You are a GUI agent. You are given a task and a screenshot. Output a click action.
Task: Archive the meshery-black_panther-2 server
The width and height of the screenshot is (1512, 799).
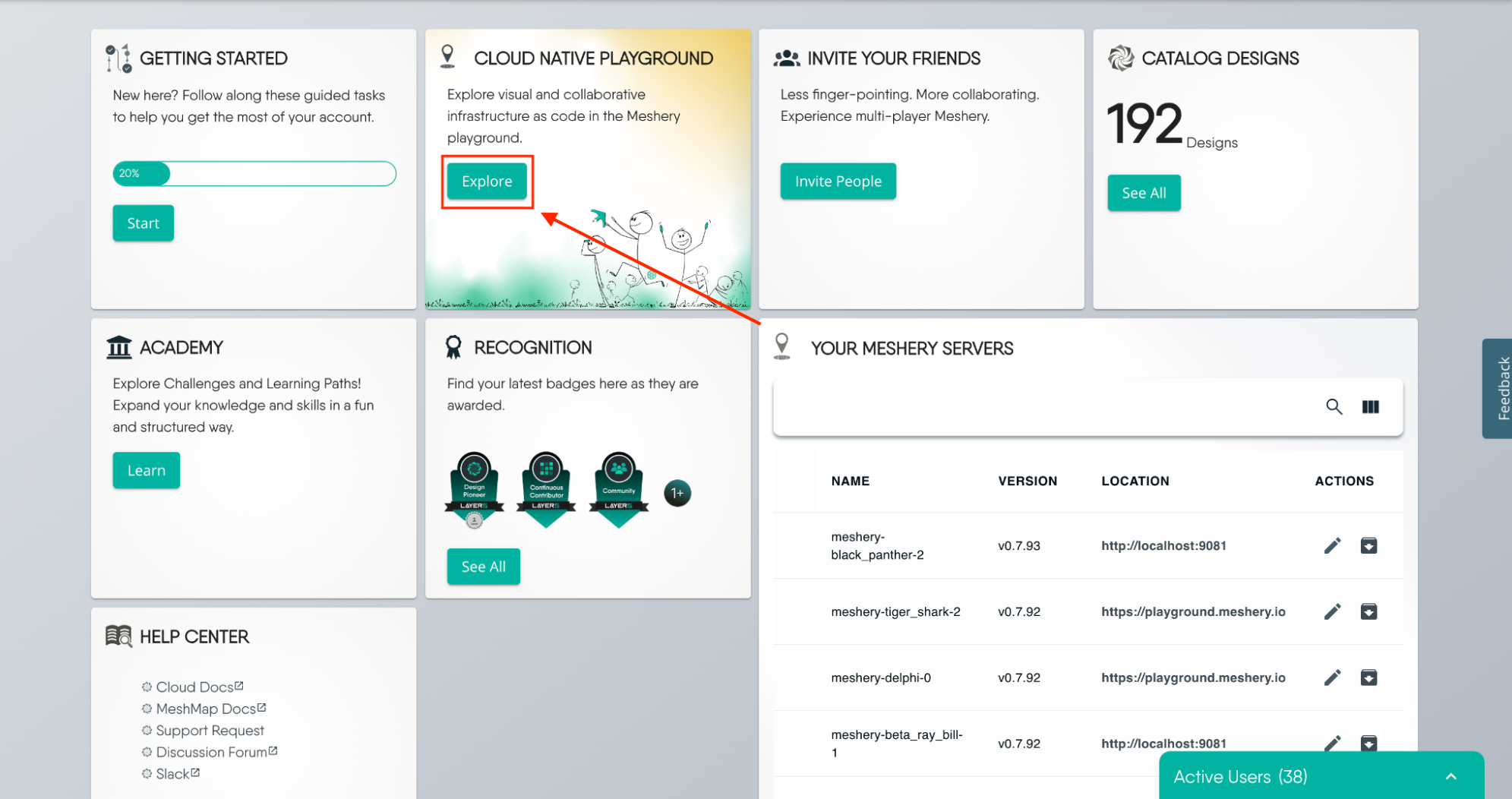point(1368,545)
